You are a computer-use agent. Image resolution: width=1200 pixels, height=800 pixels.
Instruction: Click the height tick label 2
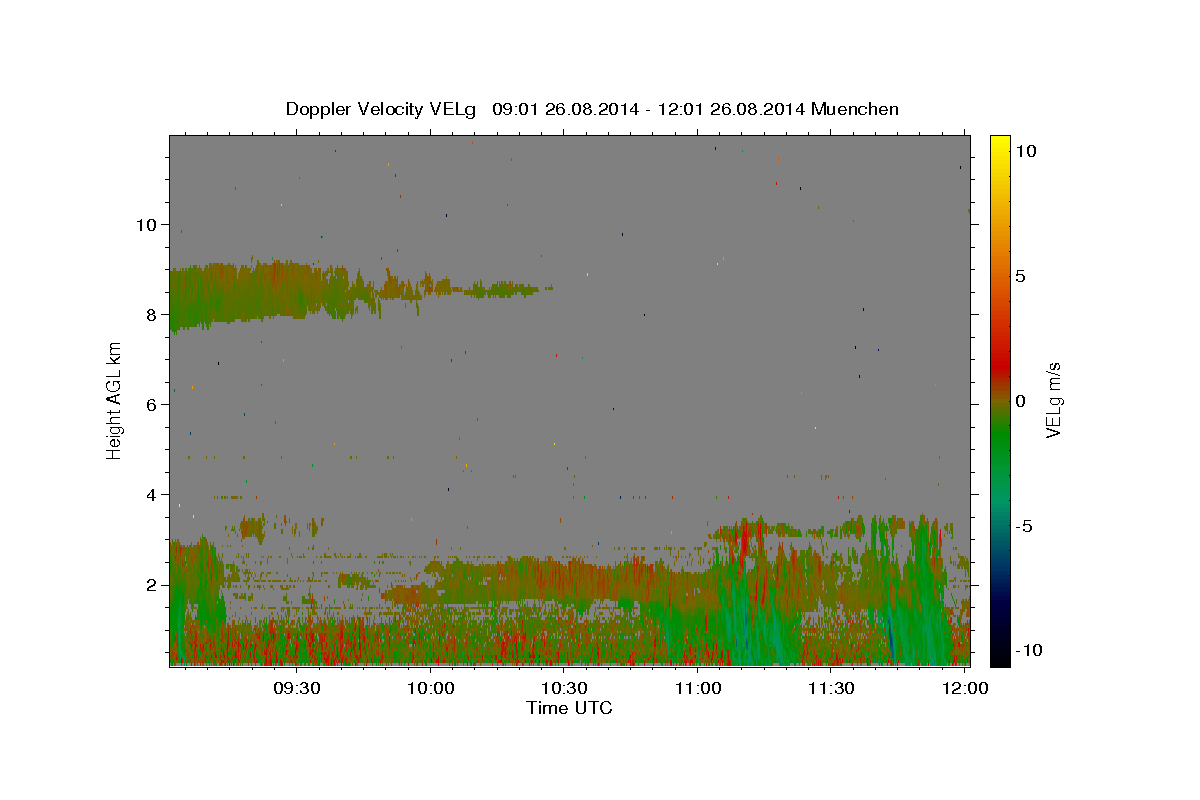(x=153, y=585)
